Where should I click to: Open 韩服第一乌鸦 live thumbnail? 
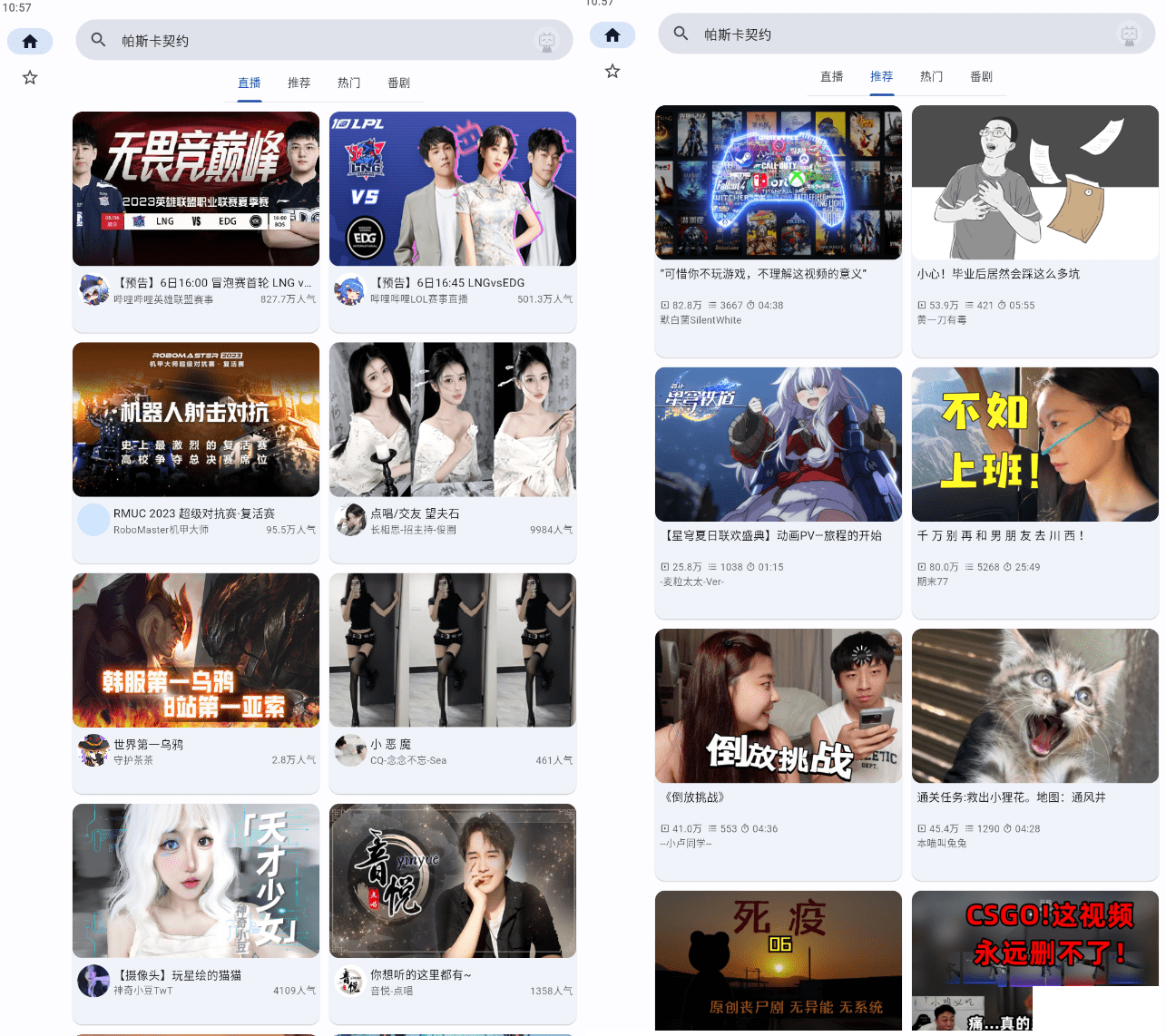click(x=196, y=650)
